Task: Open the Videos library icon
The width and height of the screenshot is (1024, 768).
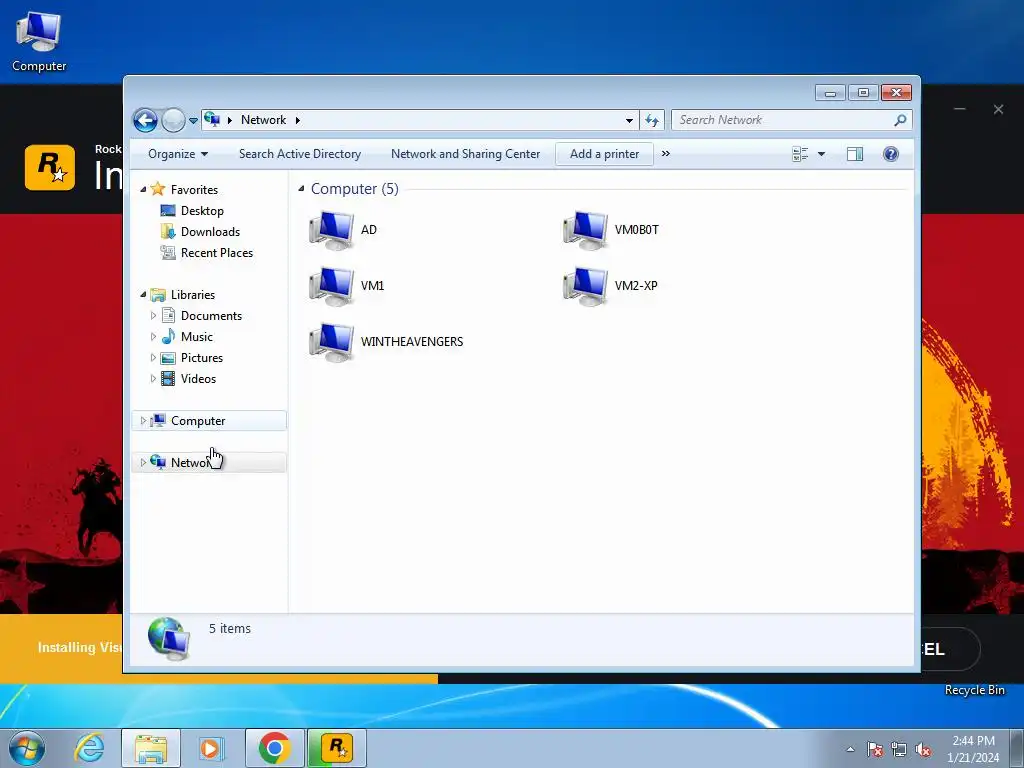Action: point(168,379)
